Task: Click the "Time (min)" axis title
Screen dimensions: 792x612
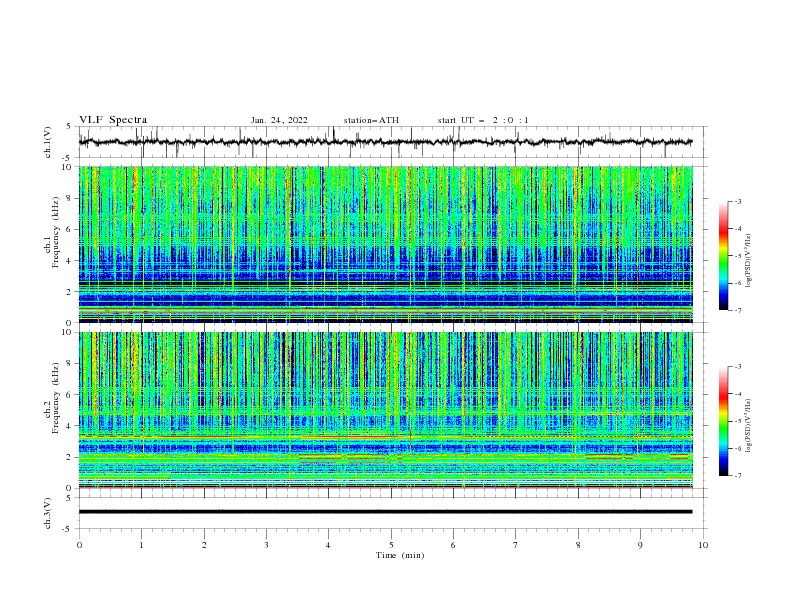Action: [x=400, y=555]
